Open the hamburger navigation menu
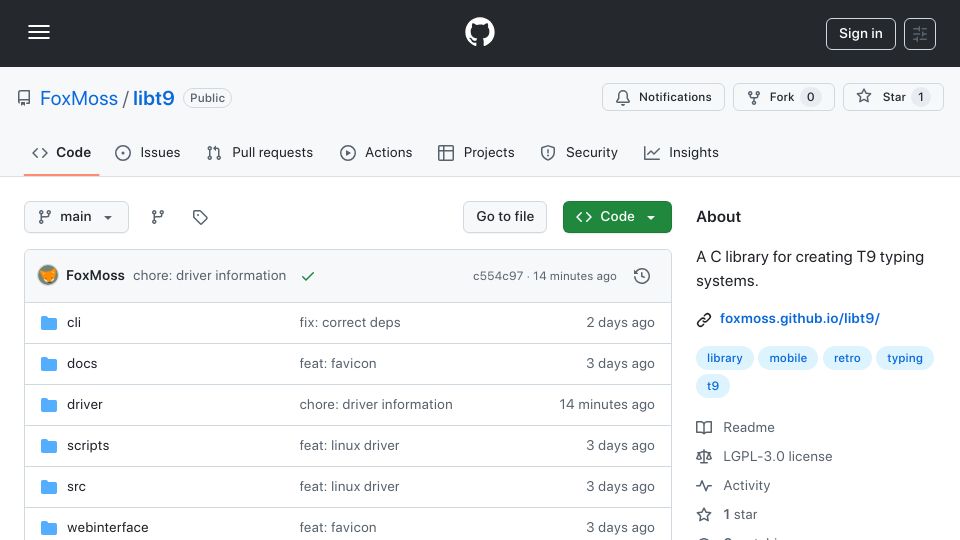The width and height of the screenshot is (960, 540). click(39, 32)
